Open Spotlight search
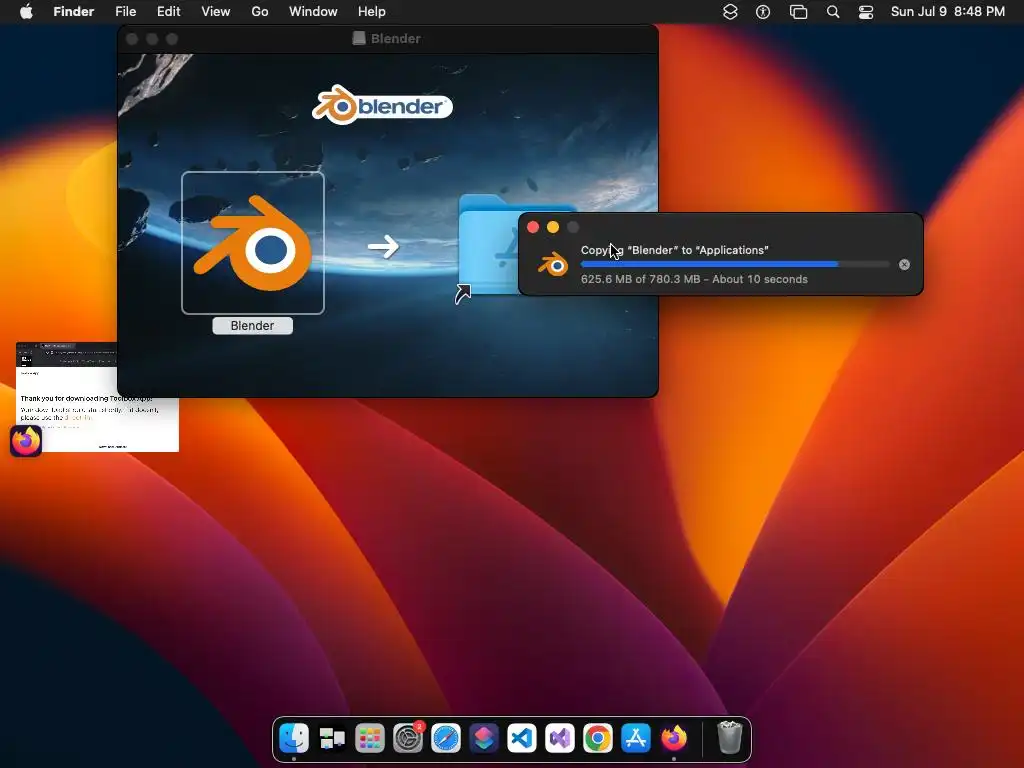The height and width of the screenshot is (768, 1024). pos(833,12)
